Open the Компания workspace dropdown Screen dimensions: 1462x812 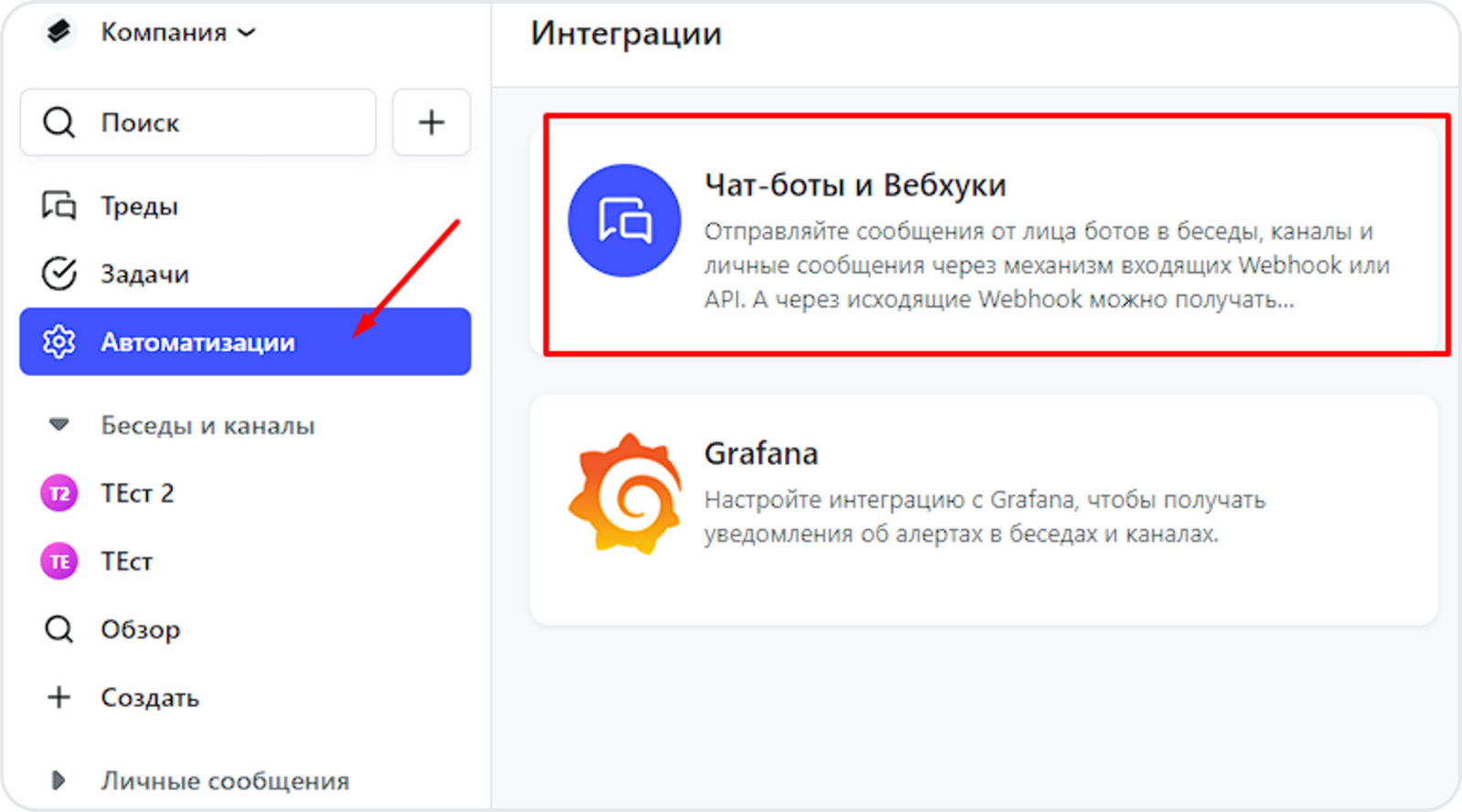click(x=178, y=33)
